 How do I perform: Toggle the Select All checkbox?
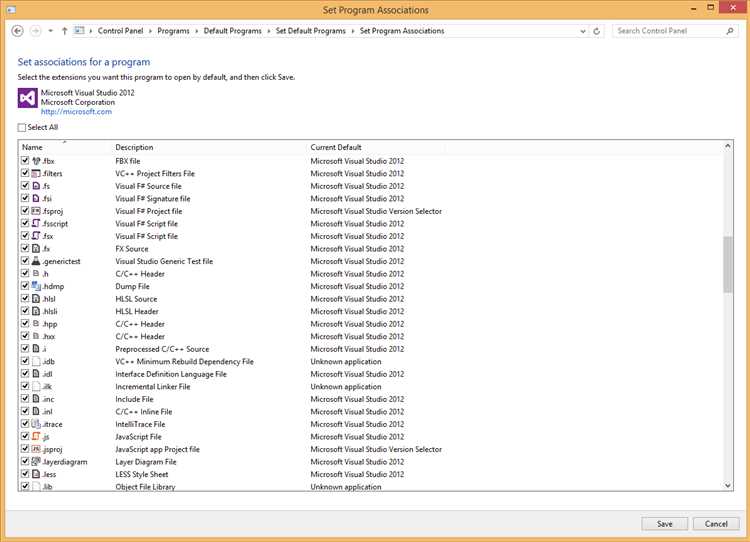(x=22, y=127)
